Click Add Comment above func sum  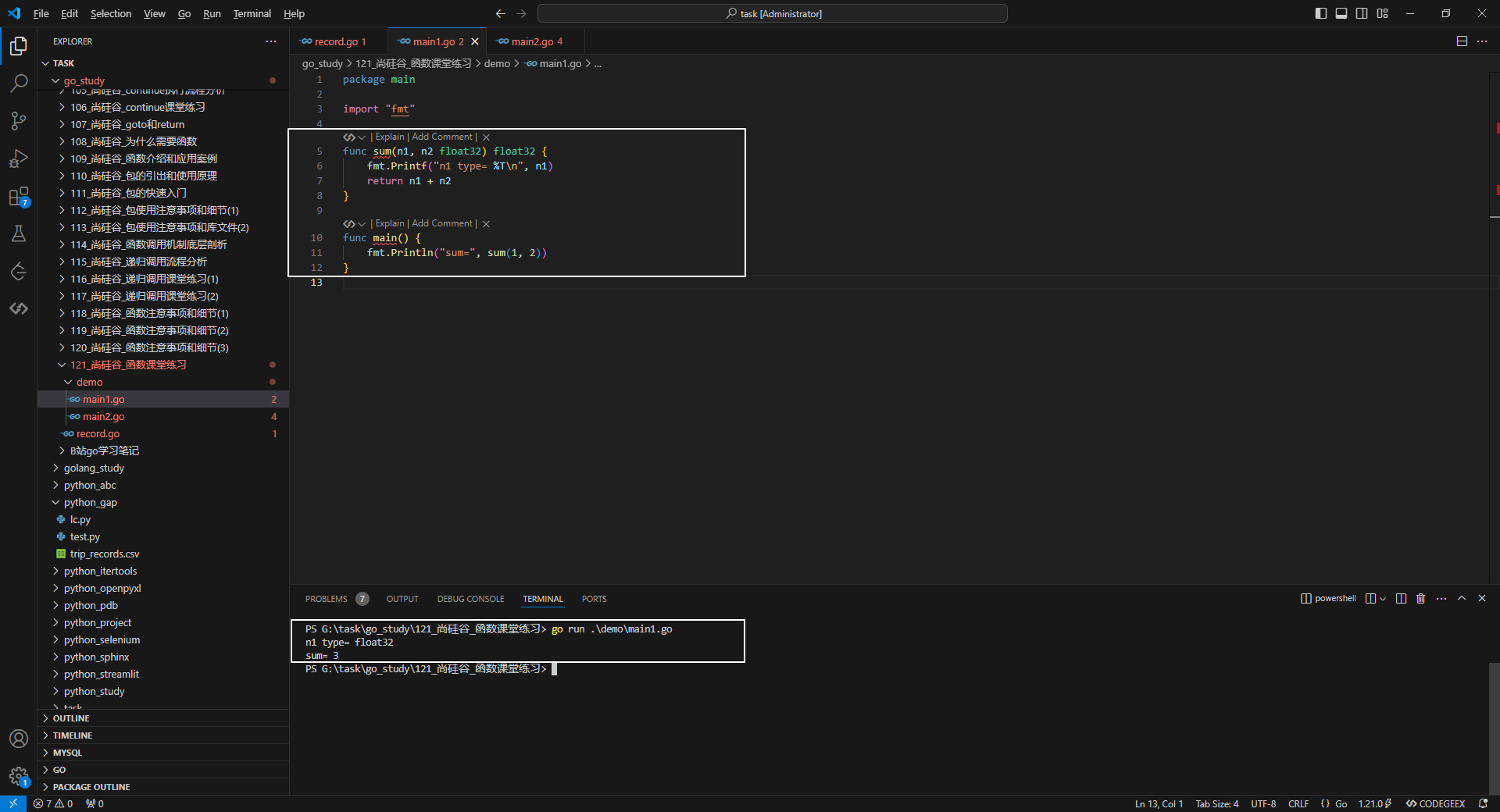pos(442,137)
